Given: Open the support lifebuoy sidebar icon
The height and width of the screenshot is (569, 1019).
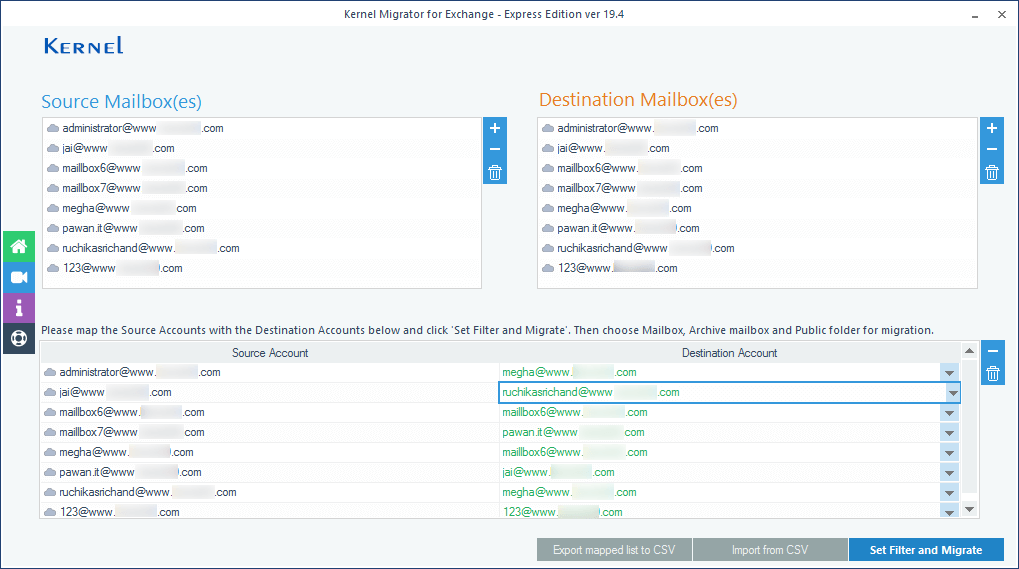Looking at the screenshot, I should (x=19, y=338).
